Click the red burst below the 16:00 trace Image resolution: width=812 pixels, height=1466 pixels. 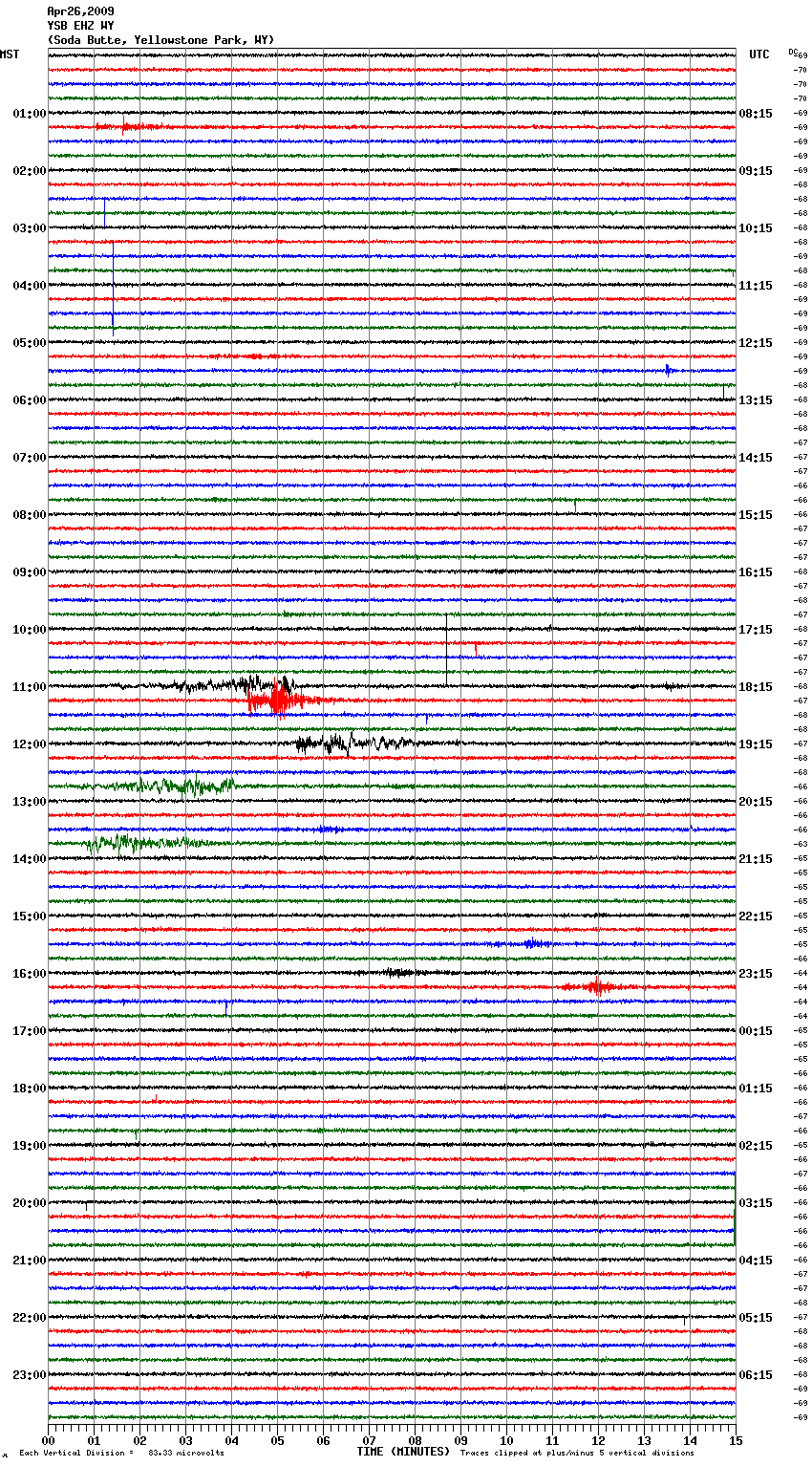coord(597,987)
